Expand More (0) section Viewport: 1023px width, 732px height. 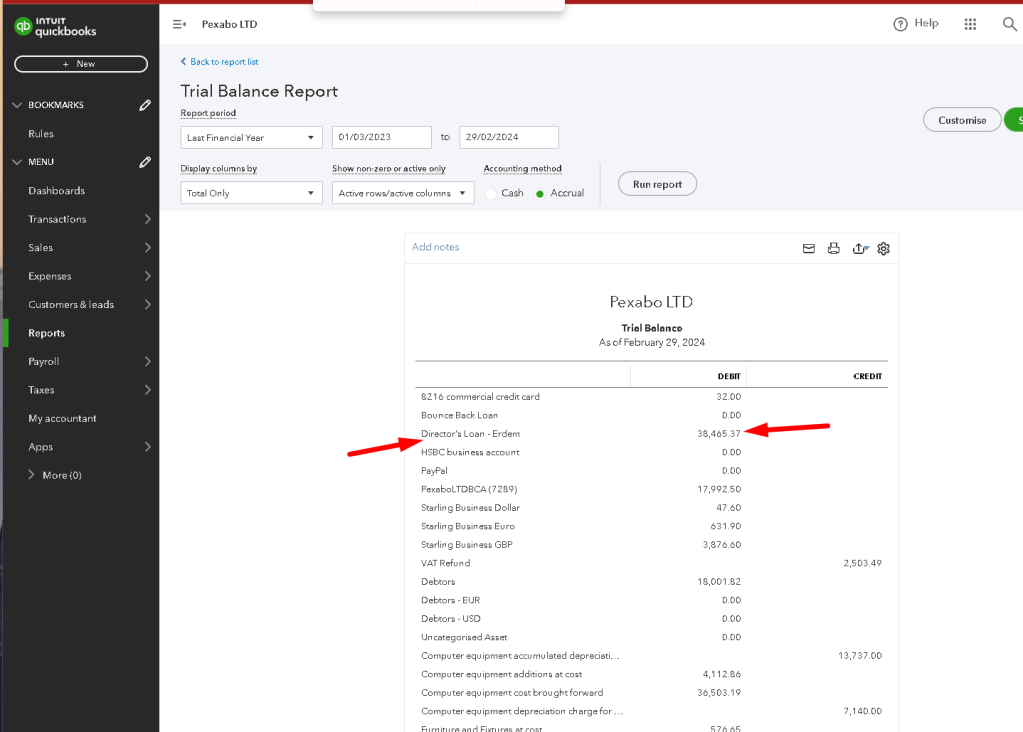coord(31,475)
